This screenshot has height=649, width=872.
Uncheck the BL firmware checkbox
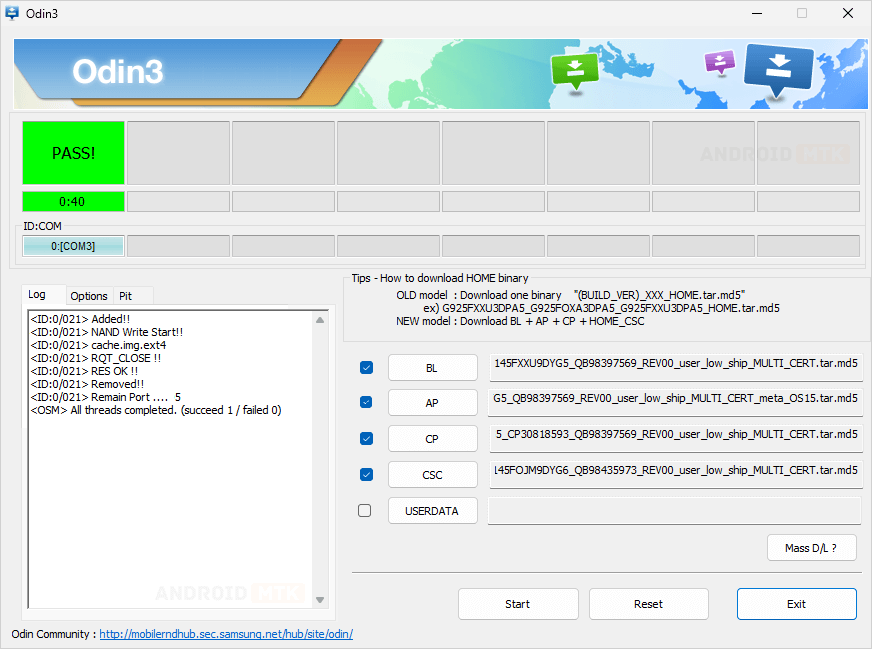pyautogui.click(x=366, y=368)
